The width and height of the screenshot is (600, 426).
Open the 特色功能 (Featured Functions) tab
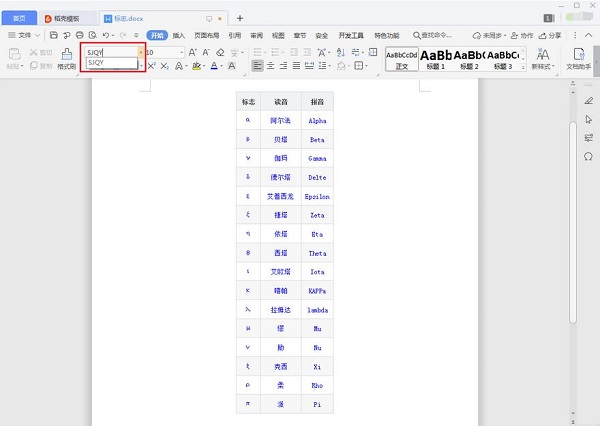click(x=386, y=36)
